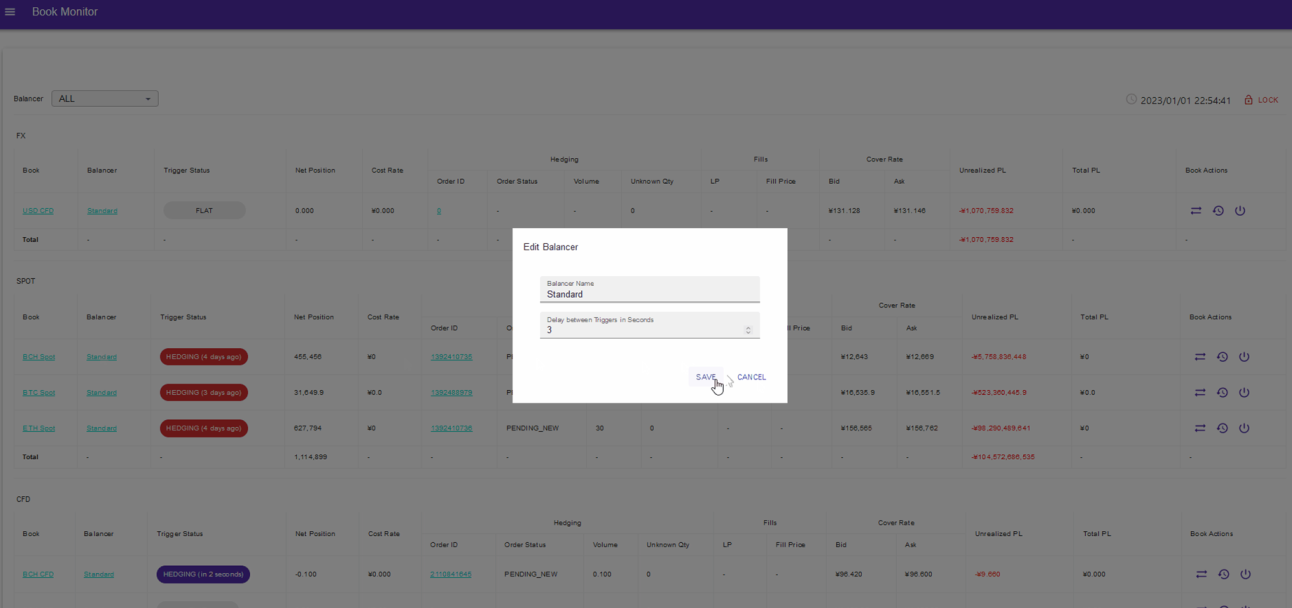This screenshot has width=1292, height=608.
Task: Toggle the LOCK button at top right
Action: pos(1261,100)
